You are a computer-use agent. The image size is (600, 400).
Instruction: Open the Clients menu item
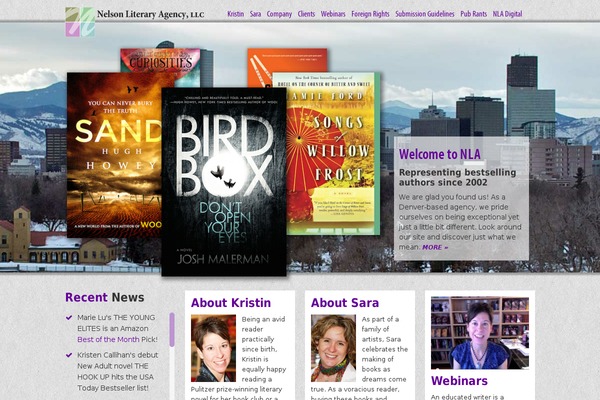point(306,14)
